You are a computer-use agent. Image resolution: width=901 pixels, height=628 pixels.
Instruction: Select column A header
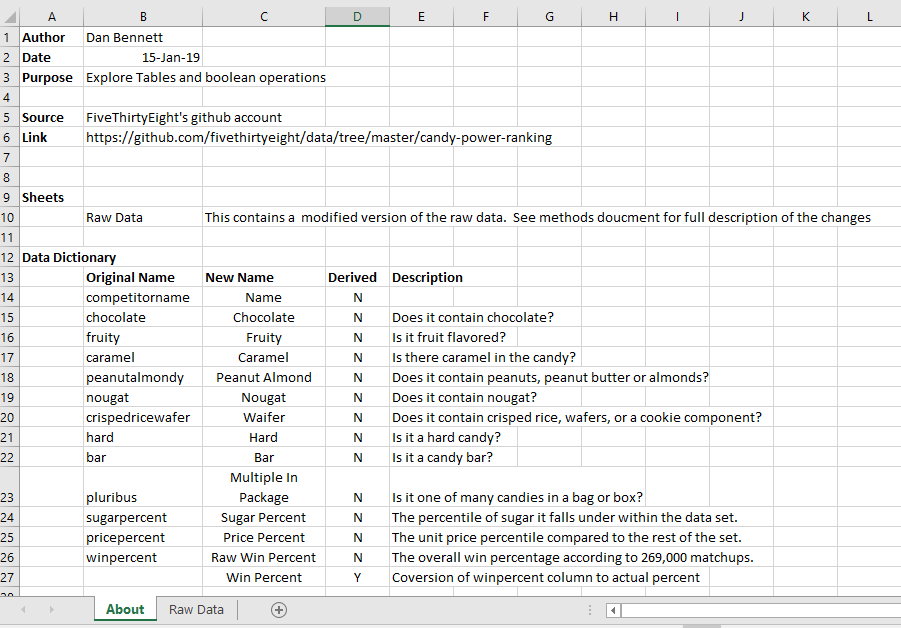51,16
